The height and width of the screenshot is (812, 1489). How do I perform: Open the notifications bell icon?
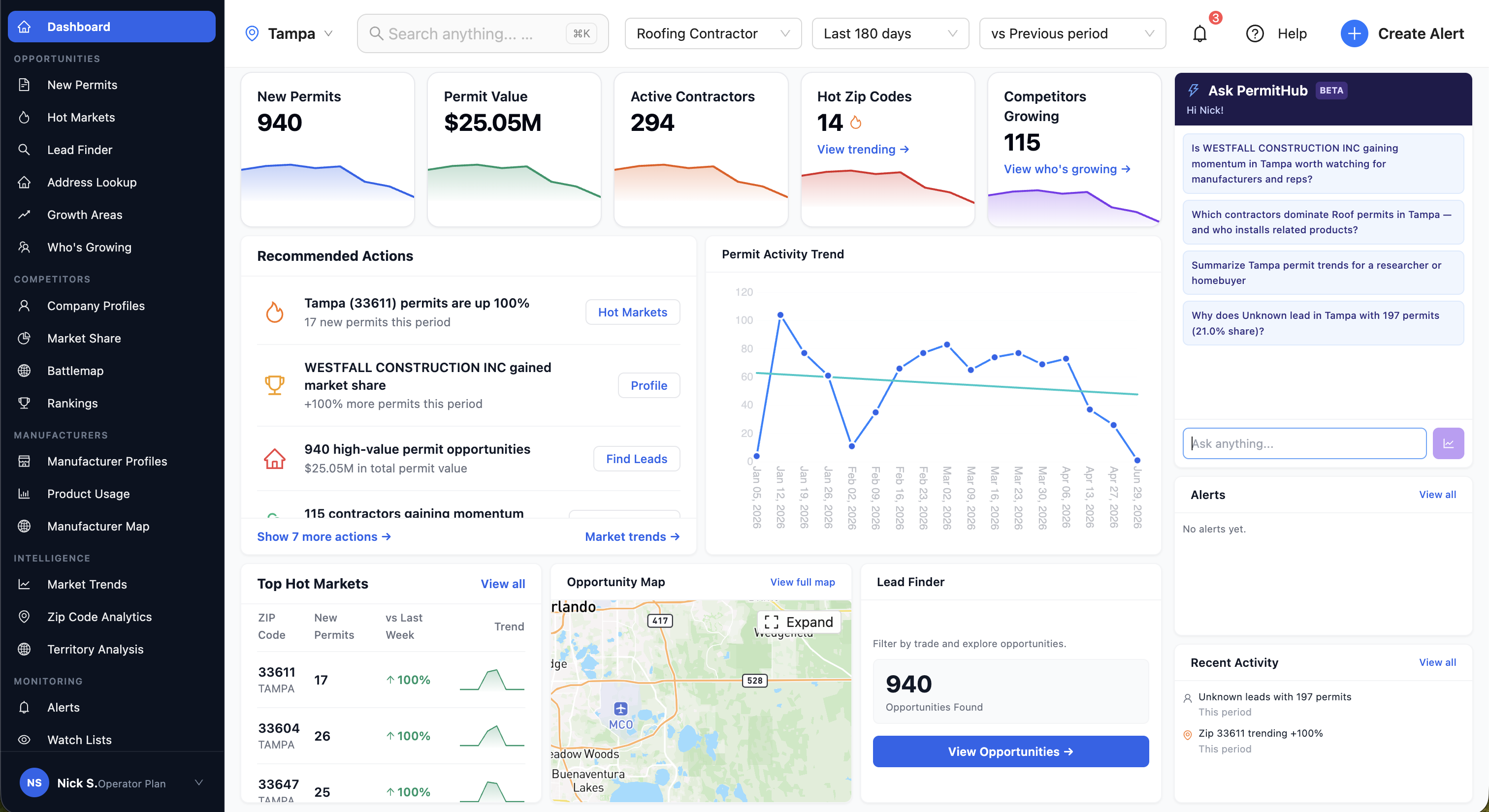1199,34
